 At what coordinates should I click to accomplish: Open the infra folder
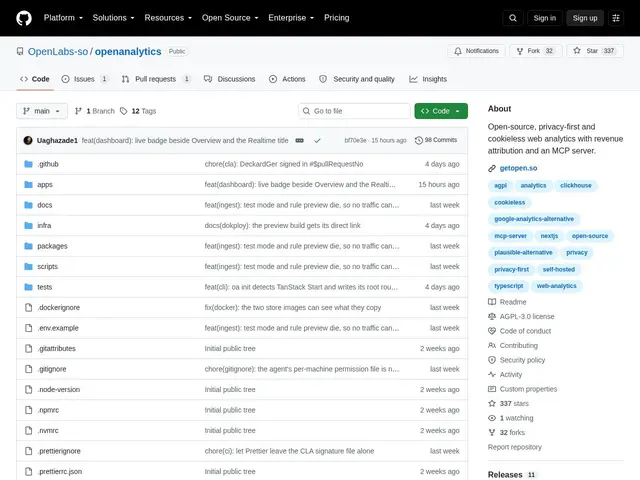point(44,225)
